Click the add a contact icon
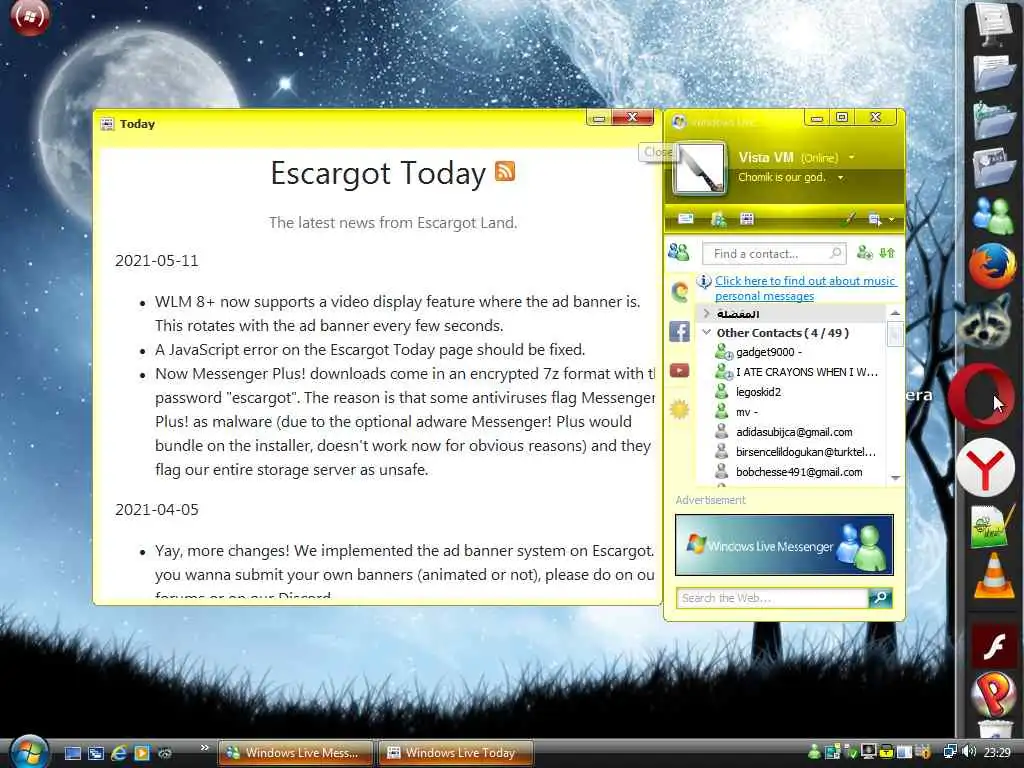Image resolution: width=1024 pixels, height=768 pixels. click(864, 252)
